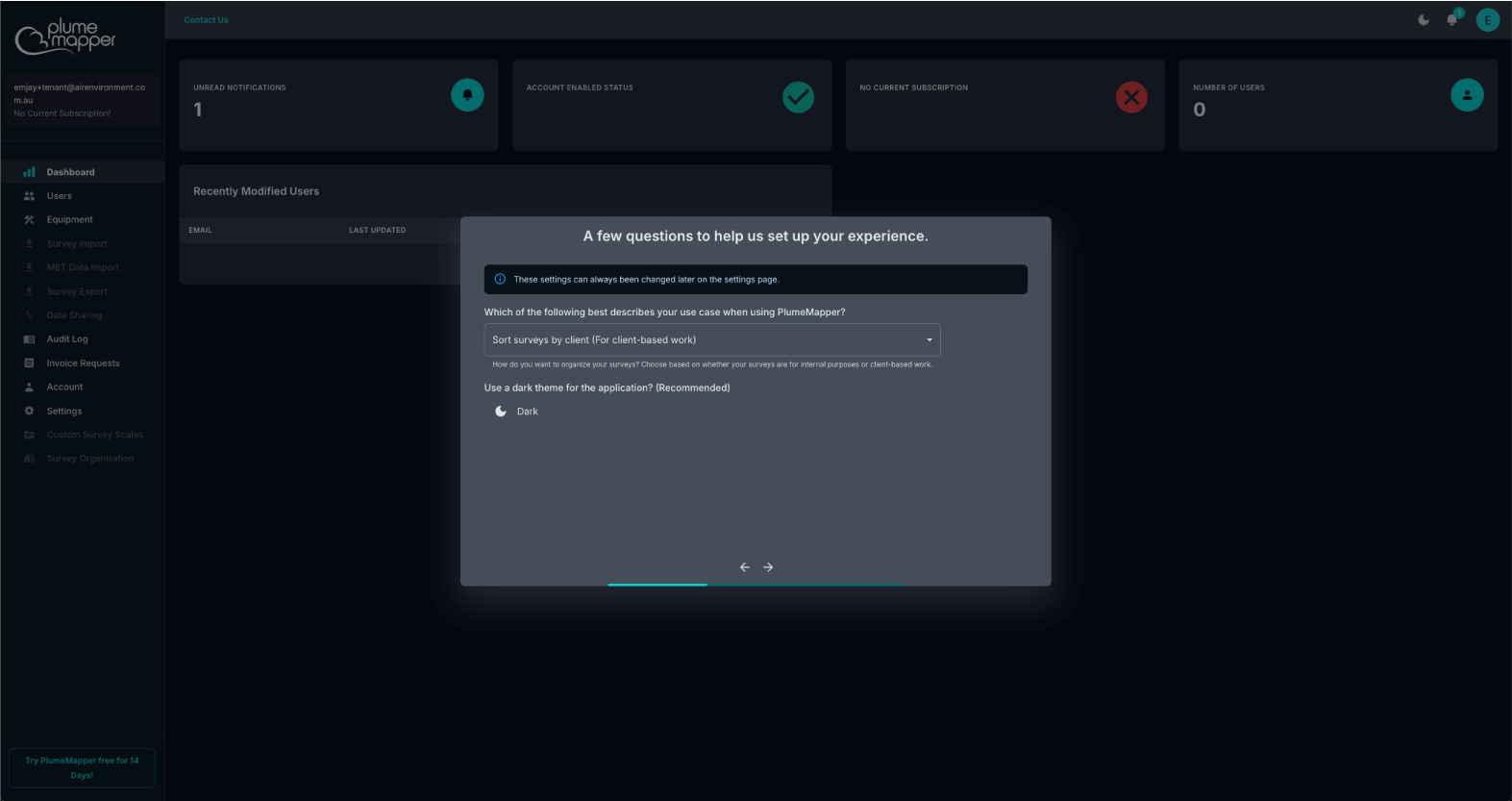Open the Users page from the sidebar
The width and height of the screenshot is (1512, 801).
(x=60, y=196)
